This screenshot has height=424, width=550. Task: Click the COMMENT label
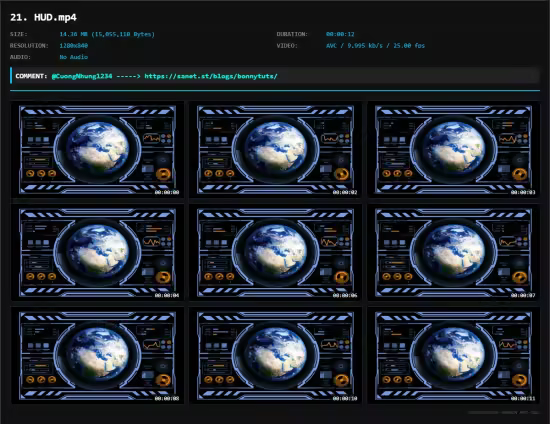(31, 76)
